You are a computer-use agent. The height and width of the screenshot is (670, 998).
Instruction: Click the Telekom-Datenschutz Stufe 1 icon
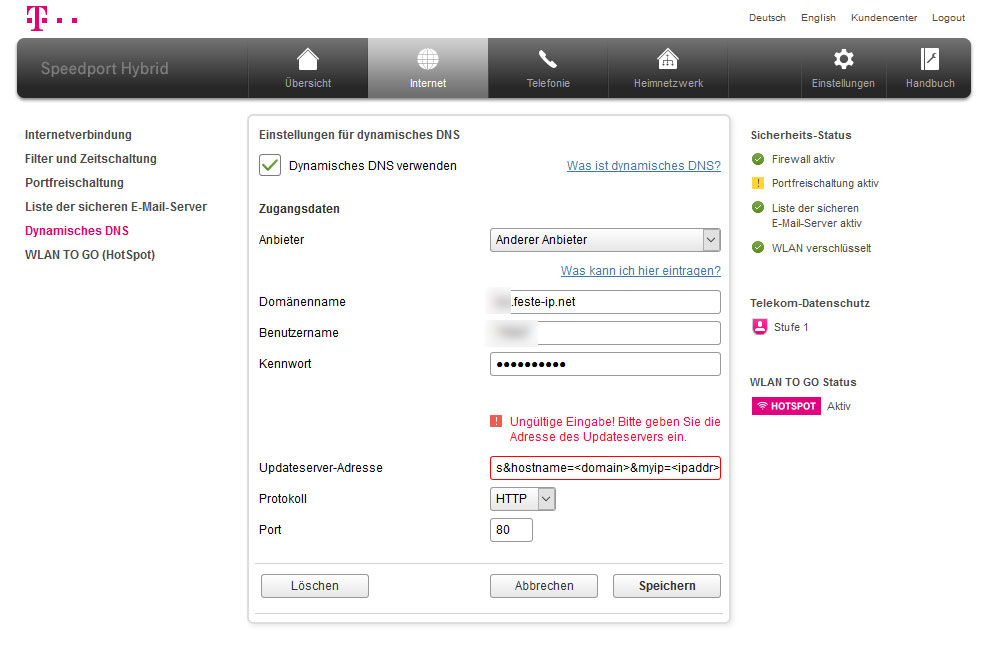(x=759, y=327)
